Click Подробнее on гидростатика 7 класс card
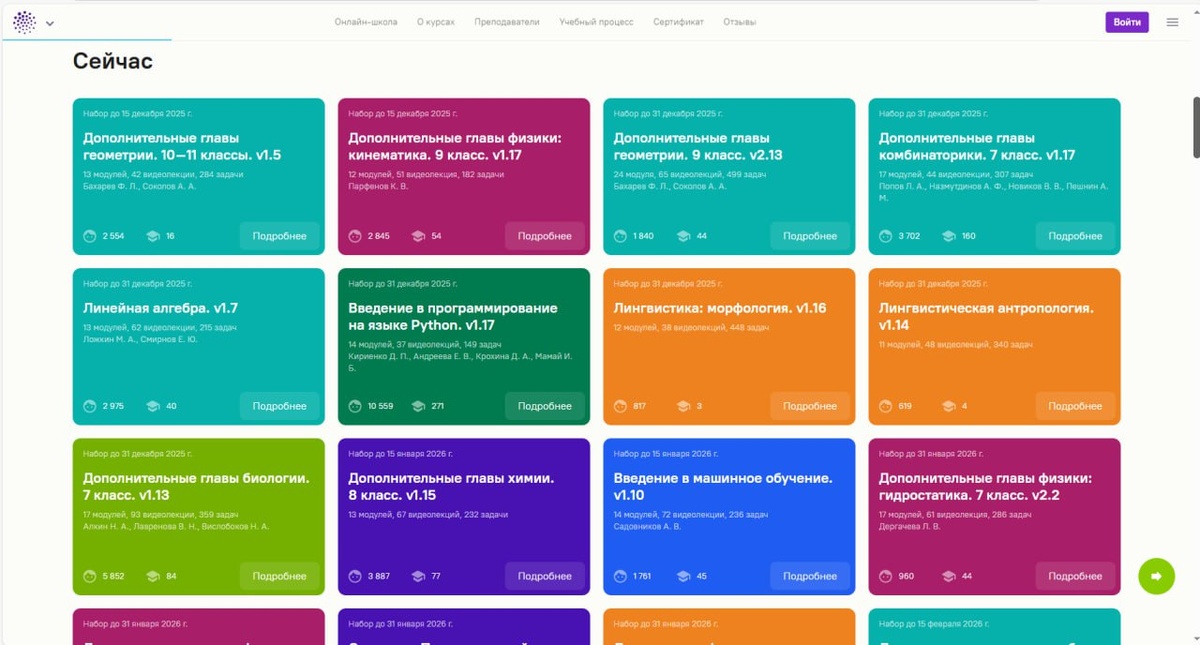 (1075, 576)
